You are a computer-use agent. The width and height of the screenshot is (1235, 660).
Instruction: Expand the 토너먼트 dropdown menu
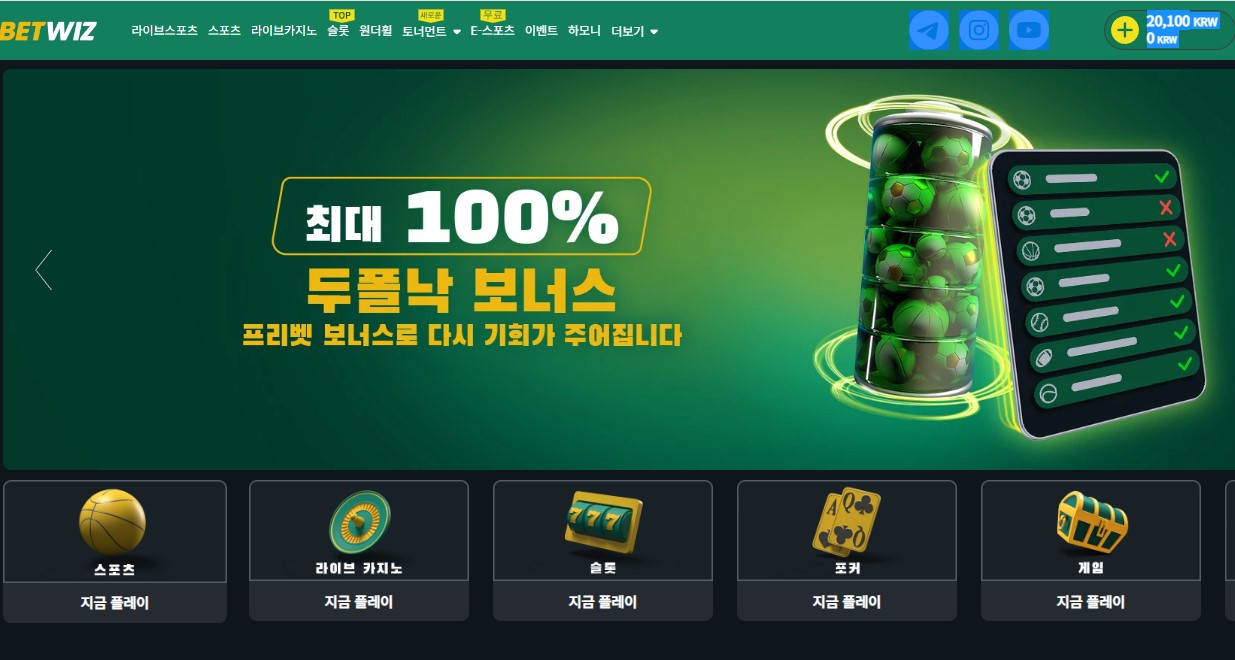[431, 31]
